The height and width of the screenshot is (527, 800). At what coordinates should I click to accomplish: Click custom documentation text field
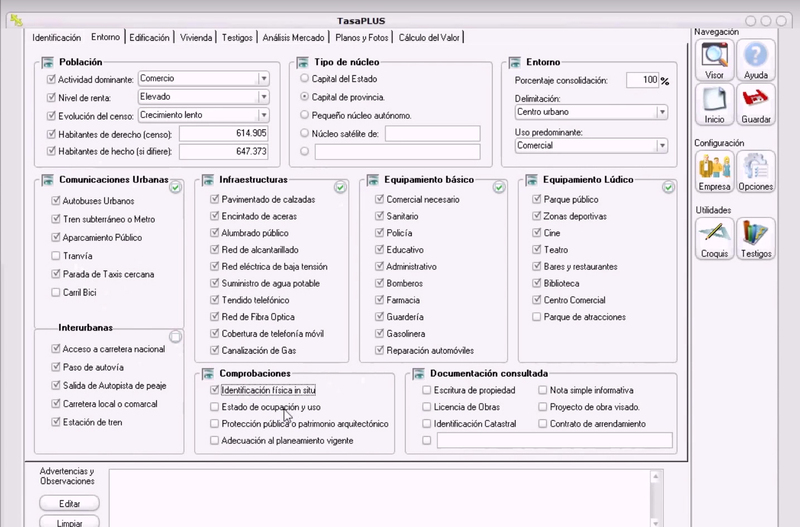coord(555,440)
